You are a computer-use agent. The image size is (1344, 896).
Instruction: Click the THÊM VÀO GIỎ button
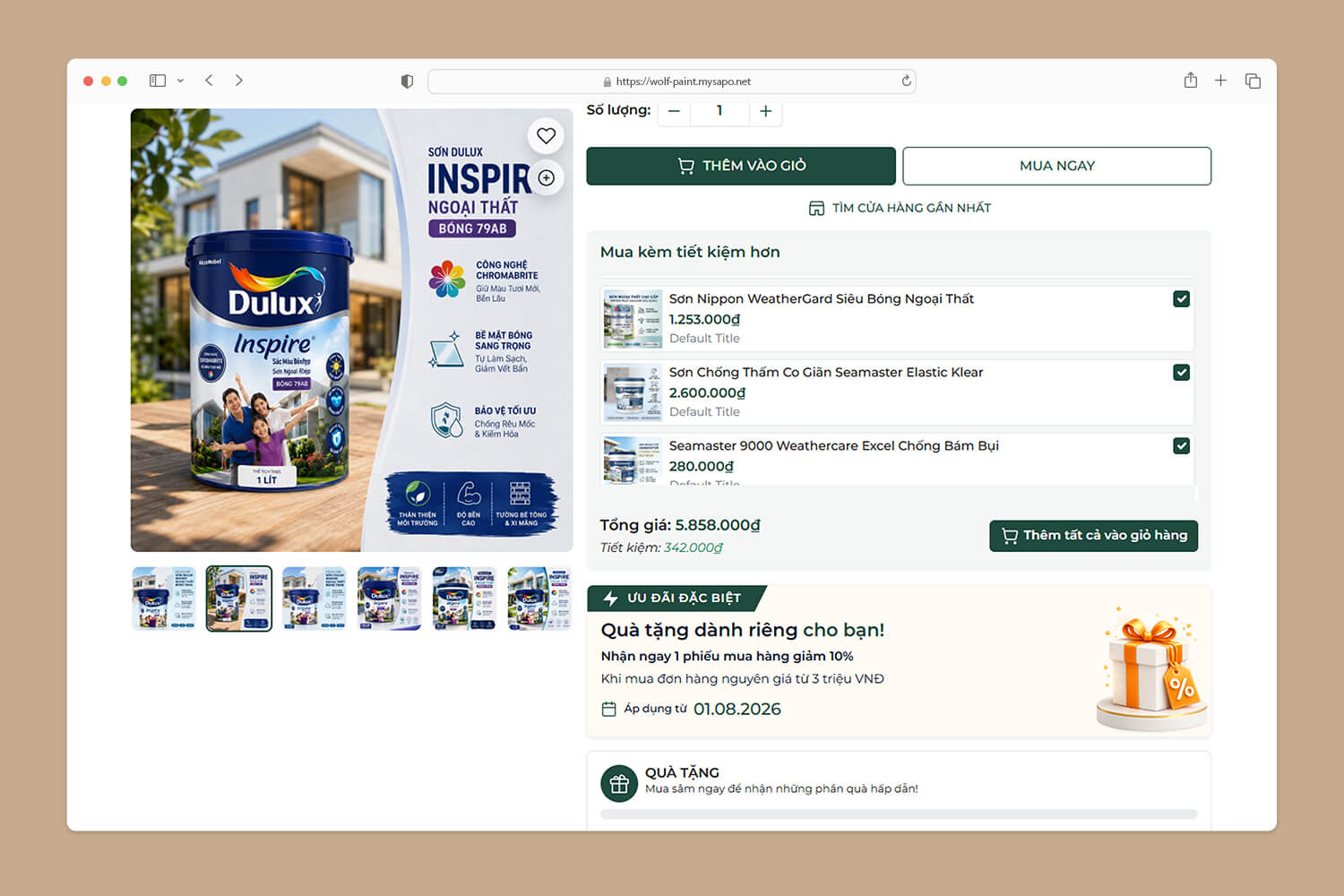741,166
